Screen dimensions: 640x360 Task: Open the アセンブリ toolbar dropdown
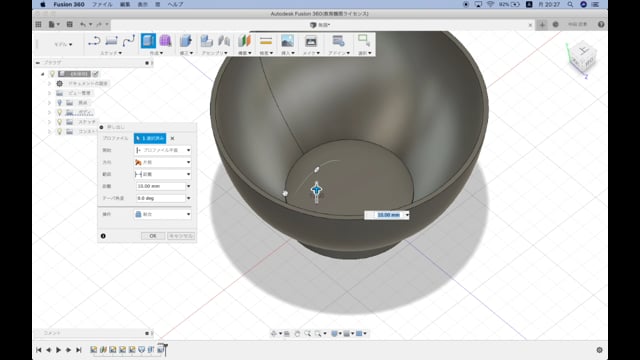[214, 53]
